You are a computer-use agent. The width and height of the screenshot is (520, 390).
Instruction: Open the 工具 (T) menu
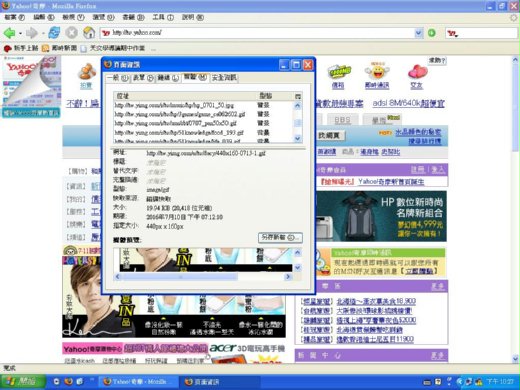[163, 17]
